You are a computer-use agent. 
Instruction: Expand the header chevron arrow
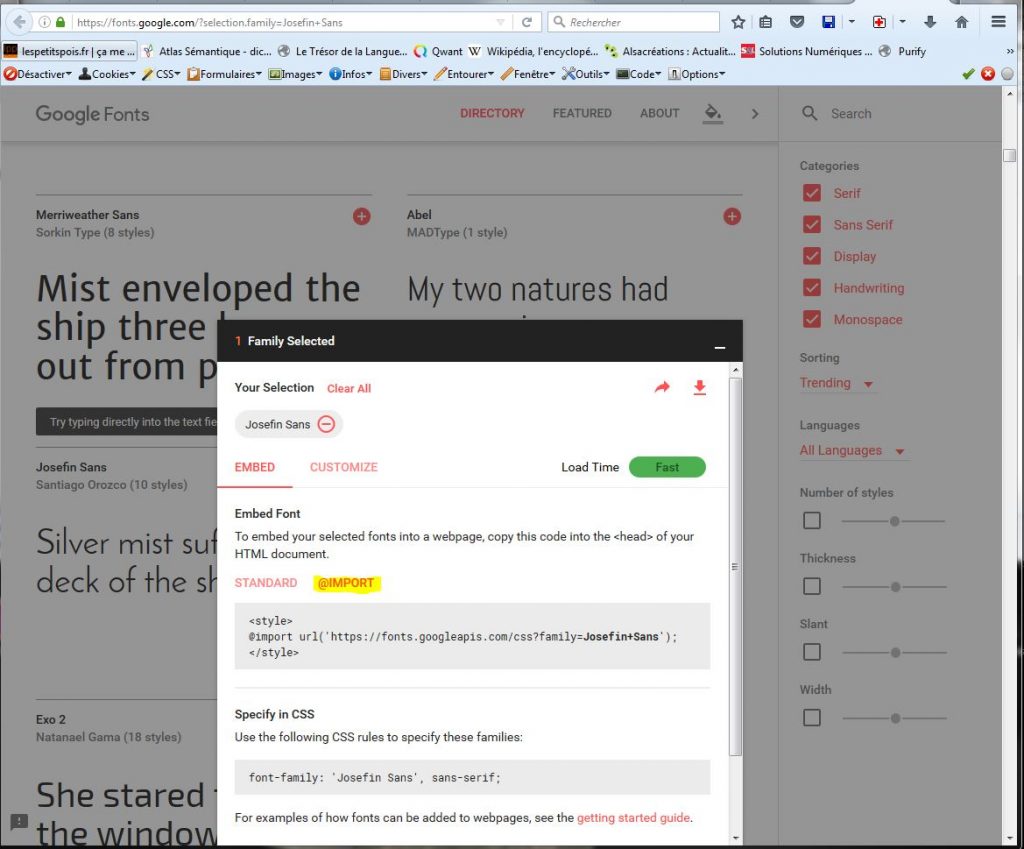click(755, 113)
